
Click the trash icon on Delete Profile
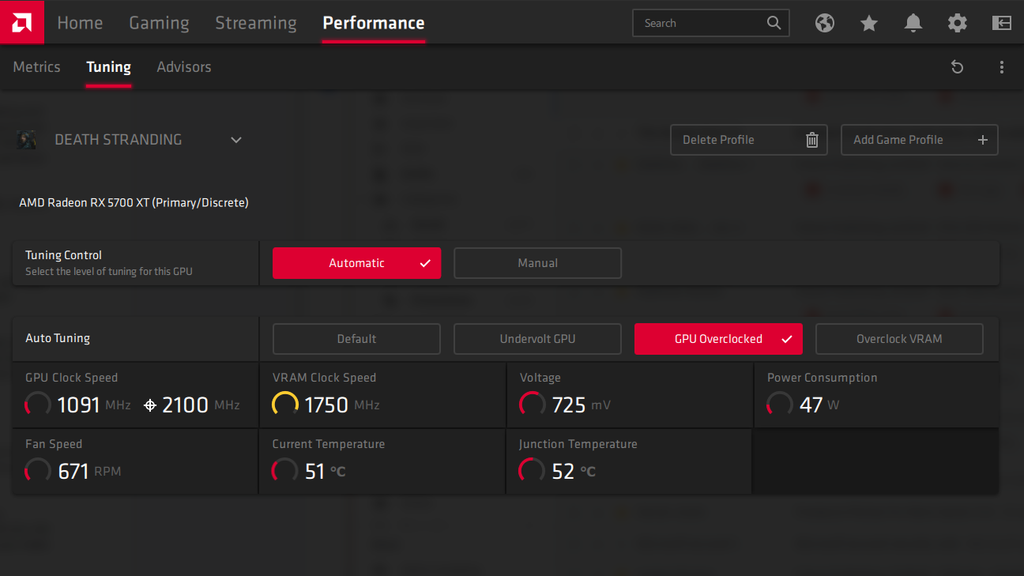(811, 139)
